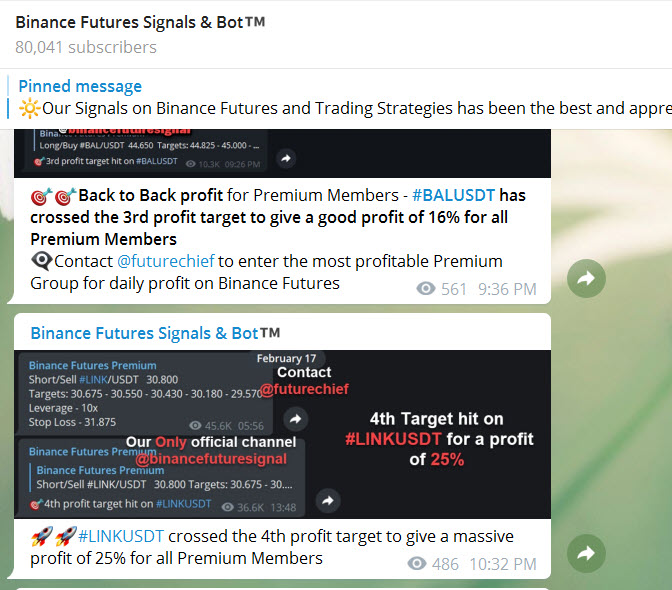Click the 9:36 PM message timestamp
This screenshot has height=590, width=672.
pyautogui.click(x=507, y=290)
